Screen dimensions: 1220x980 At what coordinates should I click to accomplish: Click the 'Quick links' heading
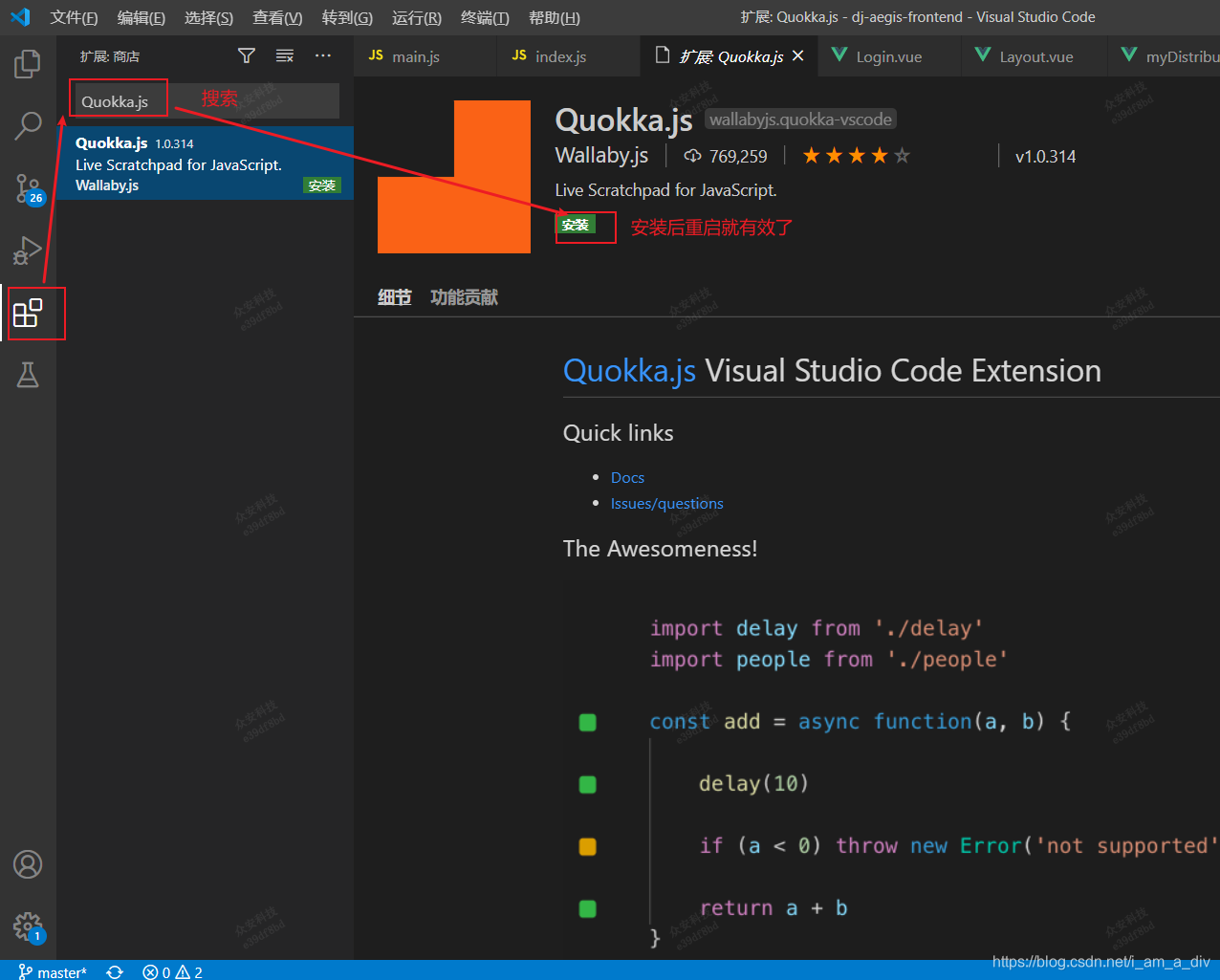[x=618, y=433]
